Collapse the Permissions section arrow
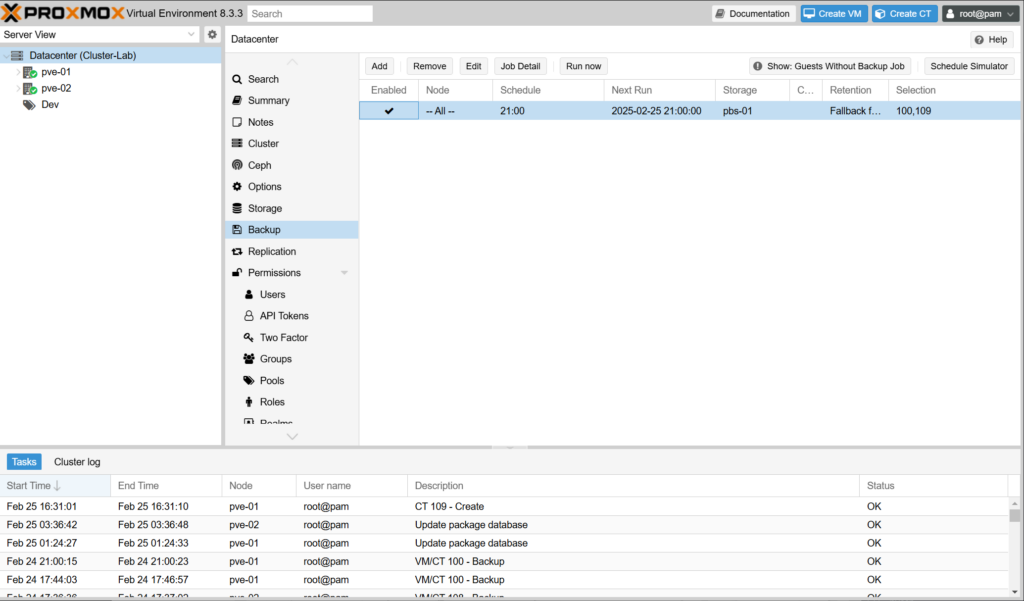Image resolution: width=1024 pixels, height=601 pixels. pos(344,273)
